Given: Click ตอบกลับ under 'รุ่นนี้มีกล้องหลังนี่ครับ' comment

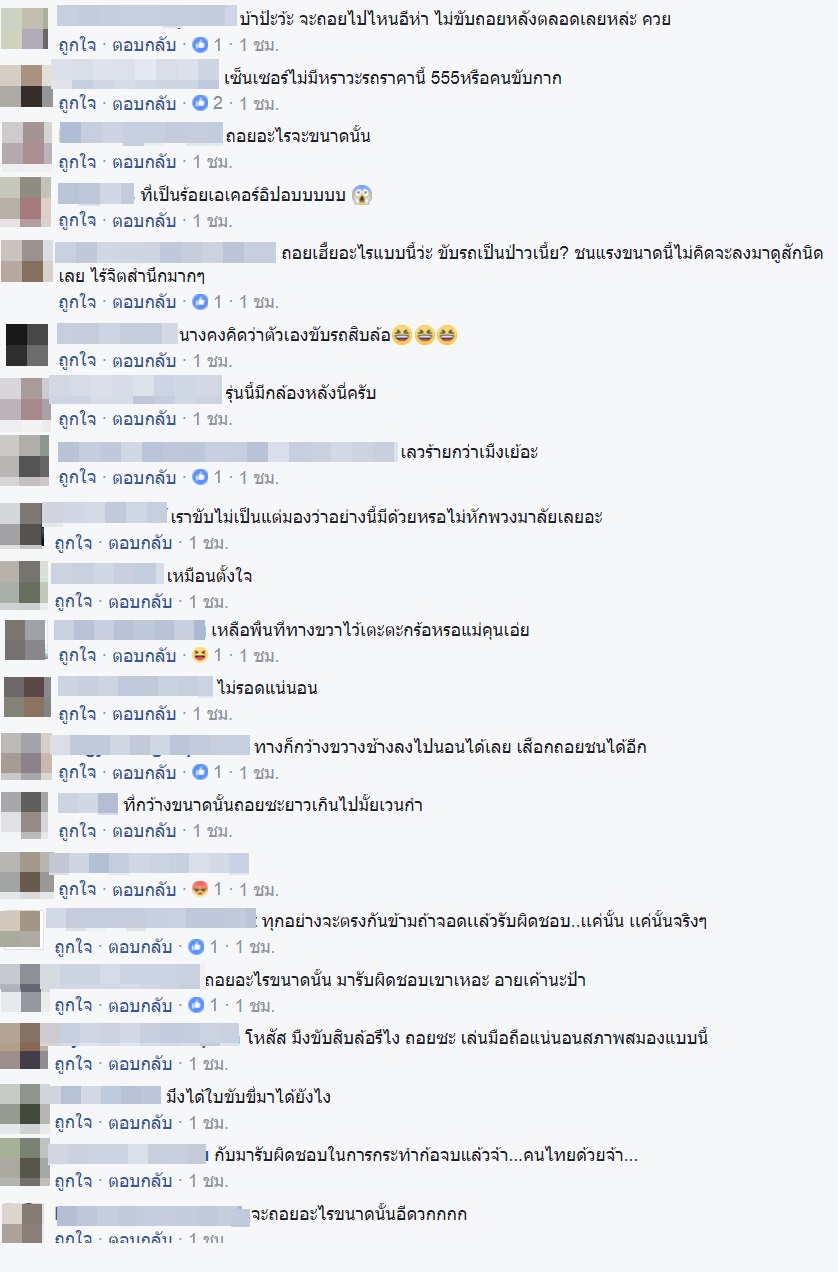Looking at the screenshot, I should click(144, 418).
